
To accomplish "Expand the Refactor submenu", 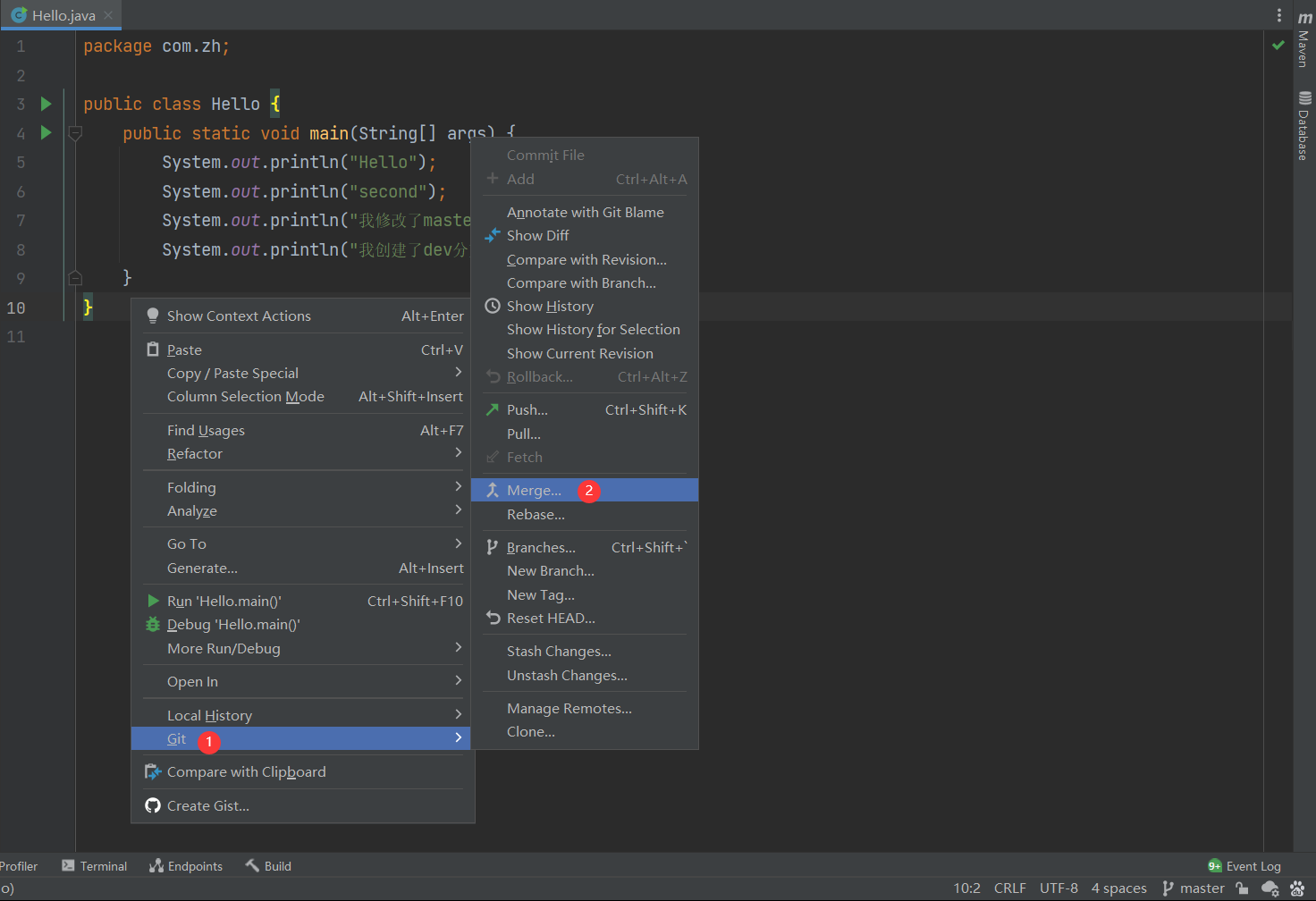I will tap(303, 453).
